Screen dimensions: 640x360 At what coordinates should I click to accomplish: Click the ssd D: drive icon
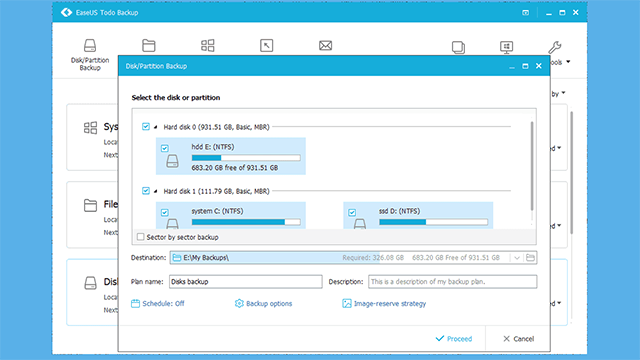tap(360, 223)
